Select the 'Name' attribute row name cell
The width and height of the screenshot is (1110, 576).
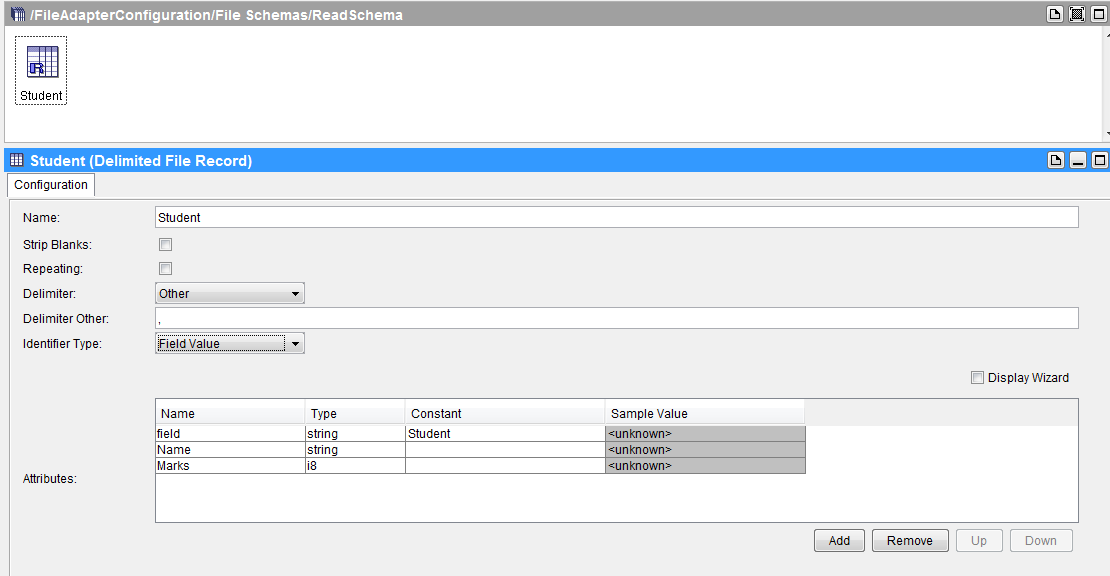click(x=230, y=450)
